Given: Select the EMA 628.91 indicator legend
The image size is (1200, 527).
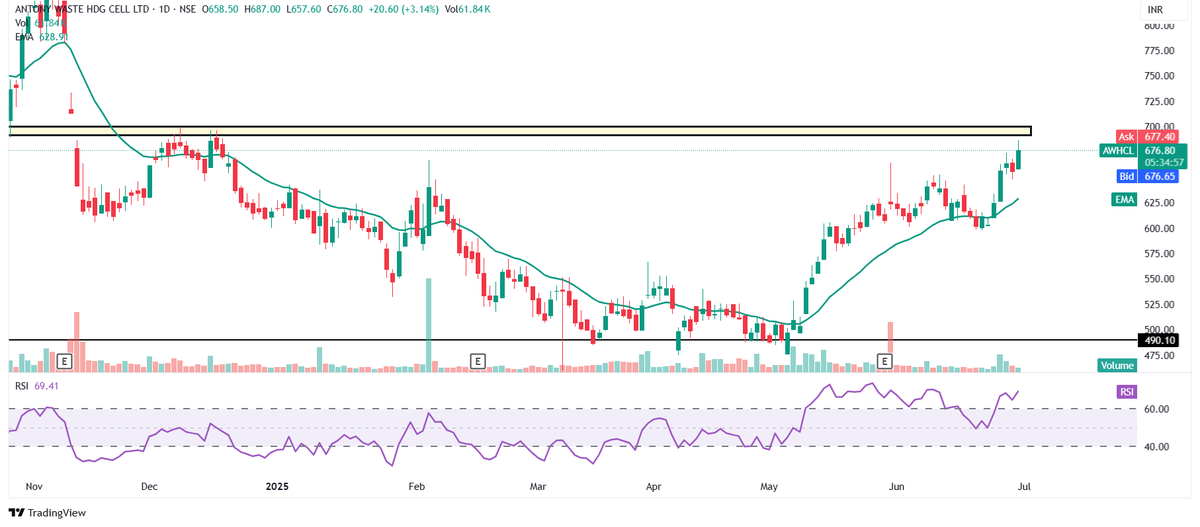Looking at the screenshot, I should 41,36.
